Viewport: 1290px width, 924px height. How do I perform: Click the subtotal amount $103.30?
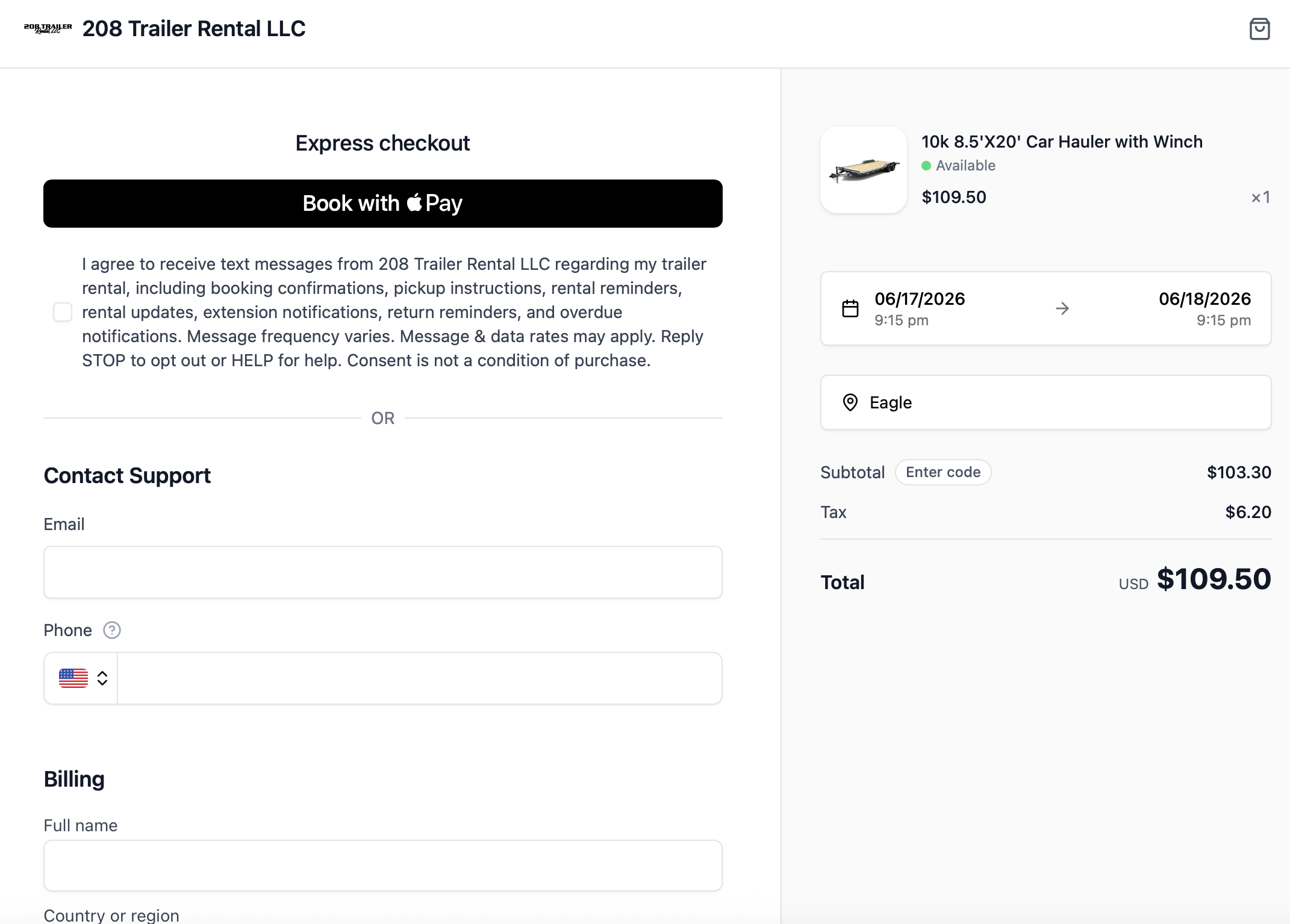coord(1239,472)
